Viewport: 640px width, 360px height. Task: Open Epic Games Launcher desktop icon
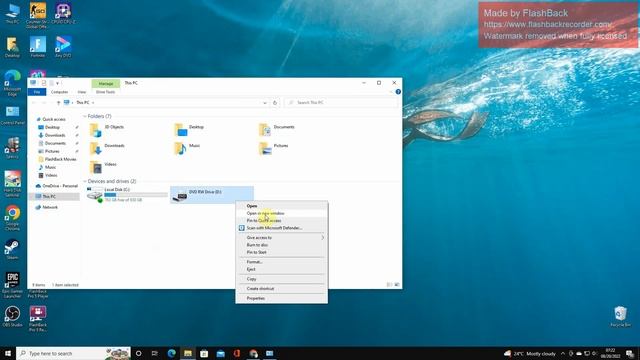(12, 285)
